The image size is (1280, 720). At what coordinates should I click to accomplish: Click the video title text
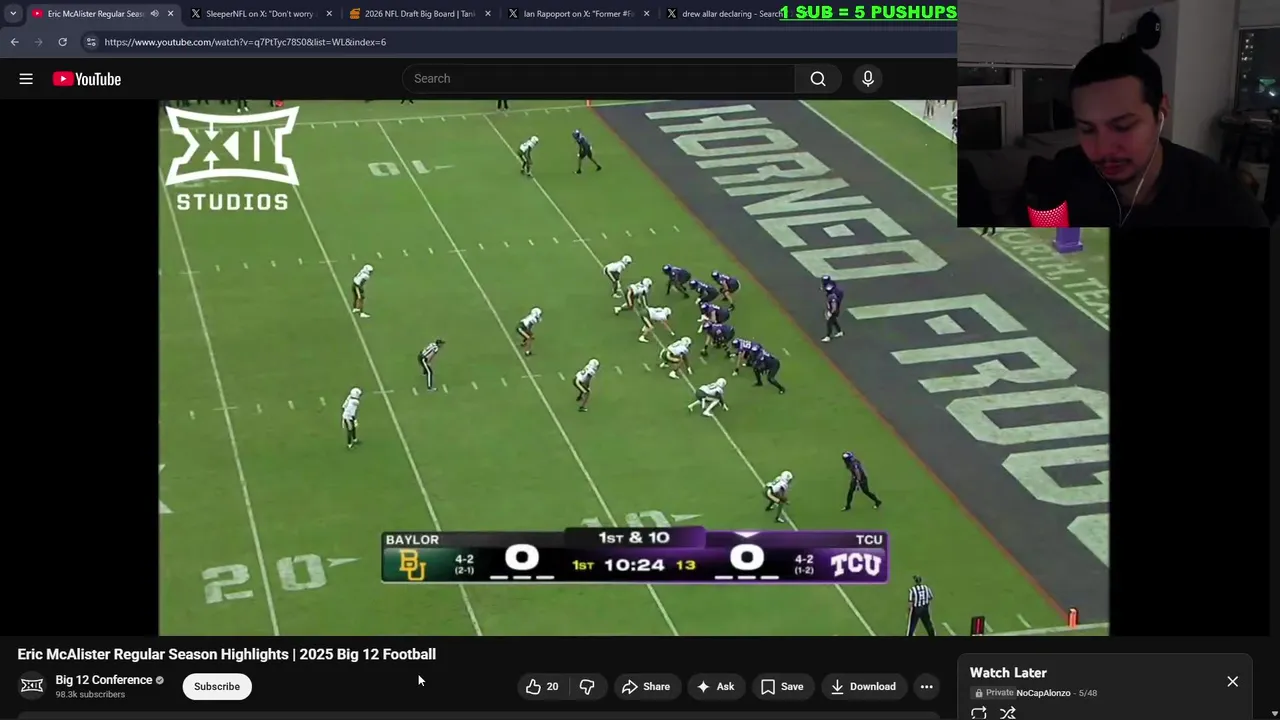[x=227, y=654]
